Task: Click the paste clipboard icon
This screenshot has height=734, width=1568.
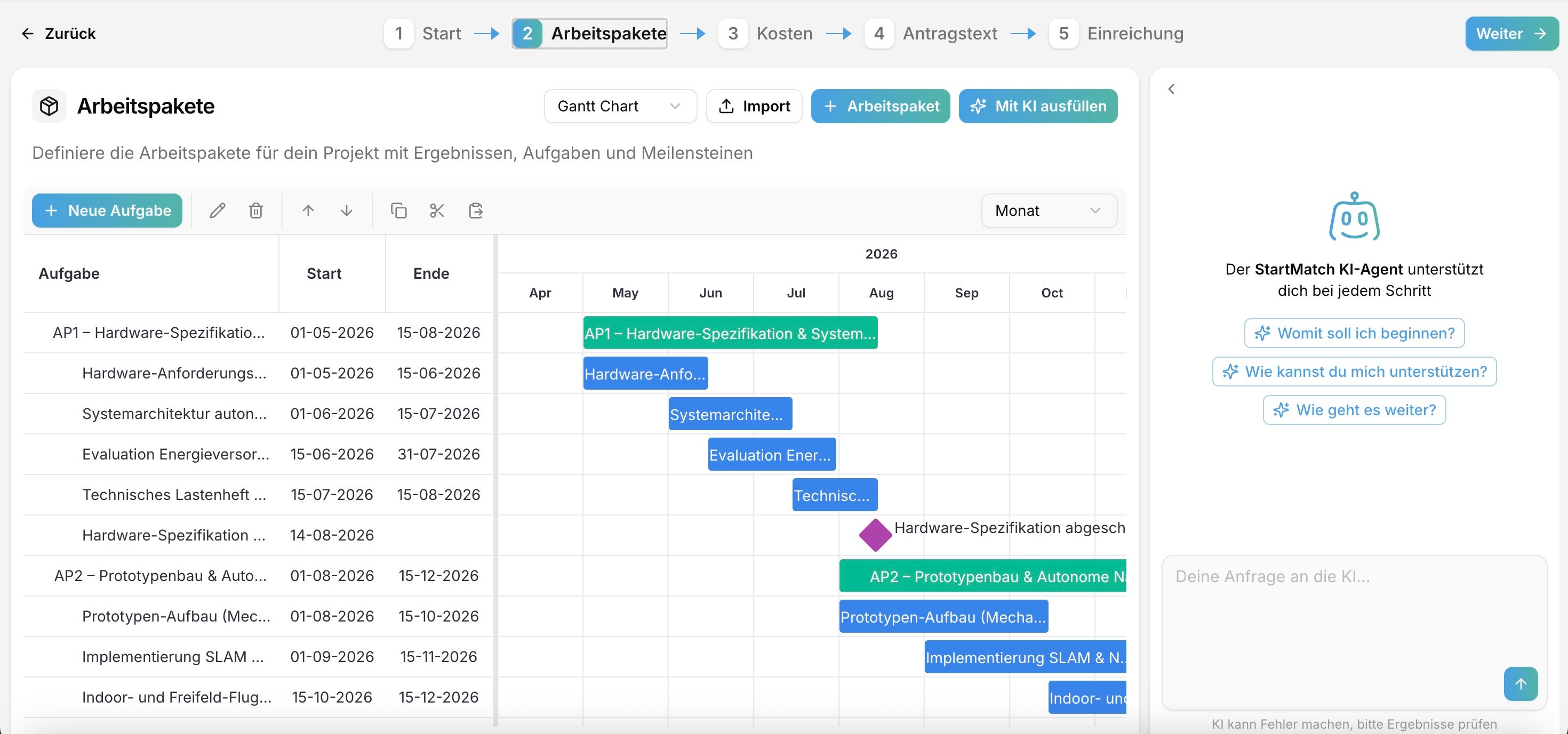Action: point(475,211)
